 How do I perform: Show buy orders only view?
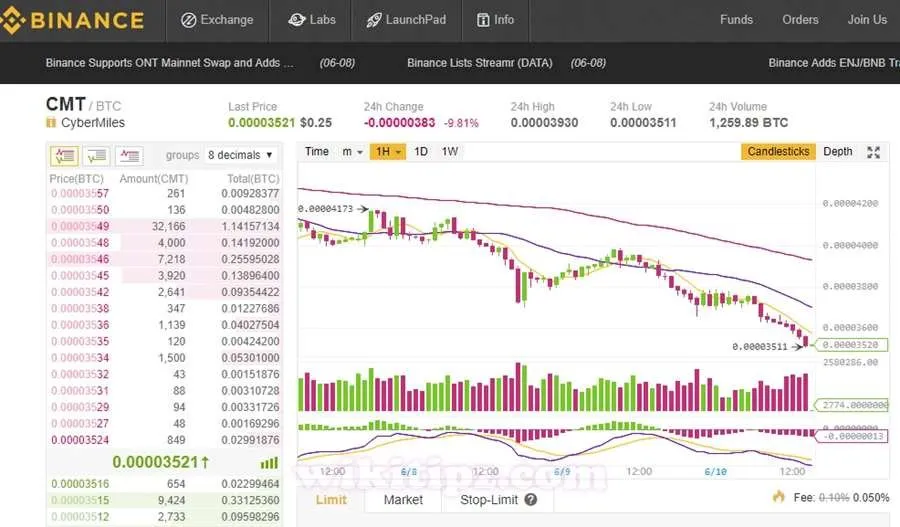click(96, 156)
